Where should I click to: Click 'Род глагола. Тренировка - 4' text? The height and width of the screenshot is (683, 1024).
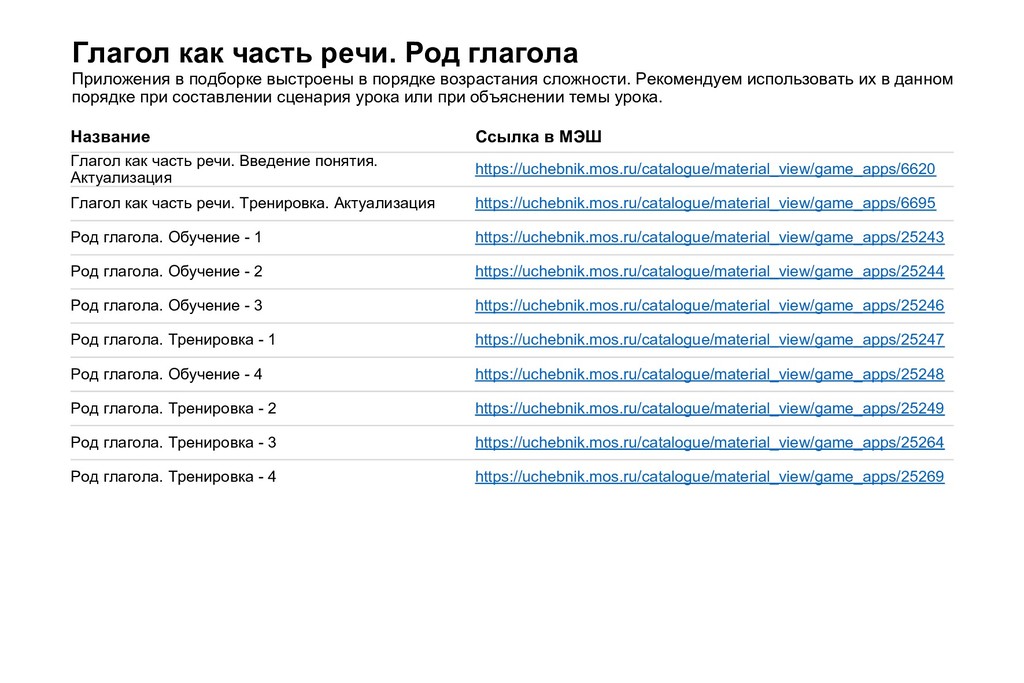(x=174, y=477)
